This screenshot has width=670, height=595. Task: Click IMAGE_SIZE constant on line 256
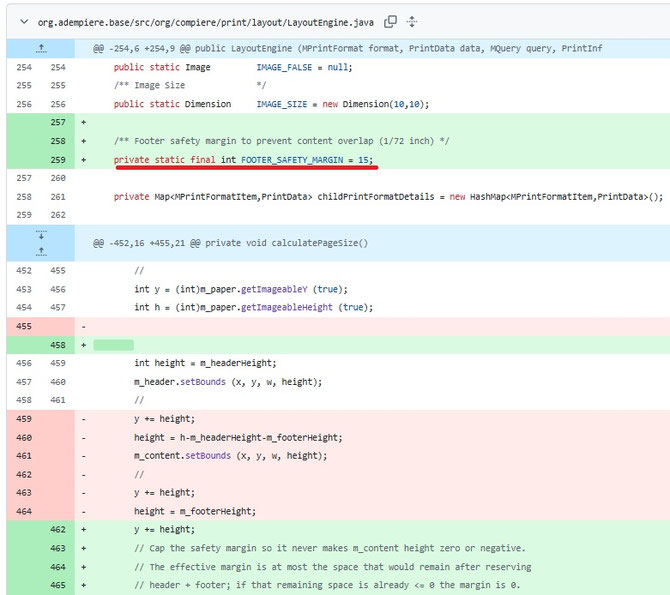pyautogui.click(x=282, y=104)
